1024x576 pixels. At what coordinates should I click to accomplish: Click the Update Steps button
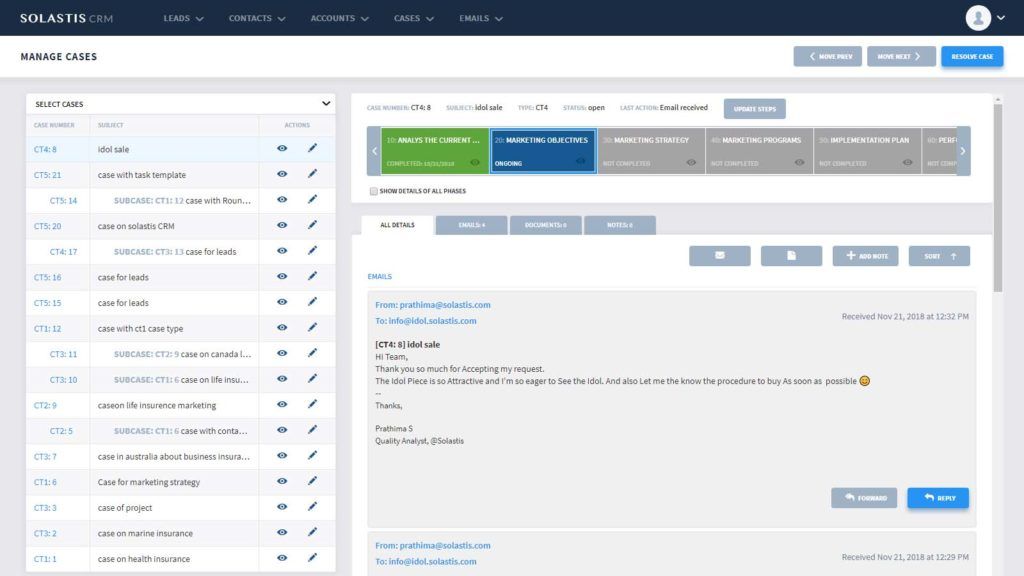(x=754, y=109)
